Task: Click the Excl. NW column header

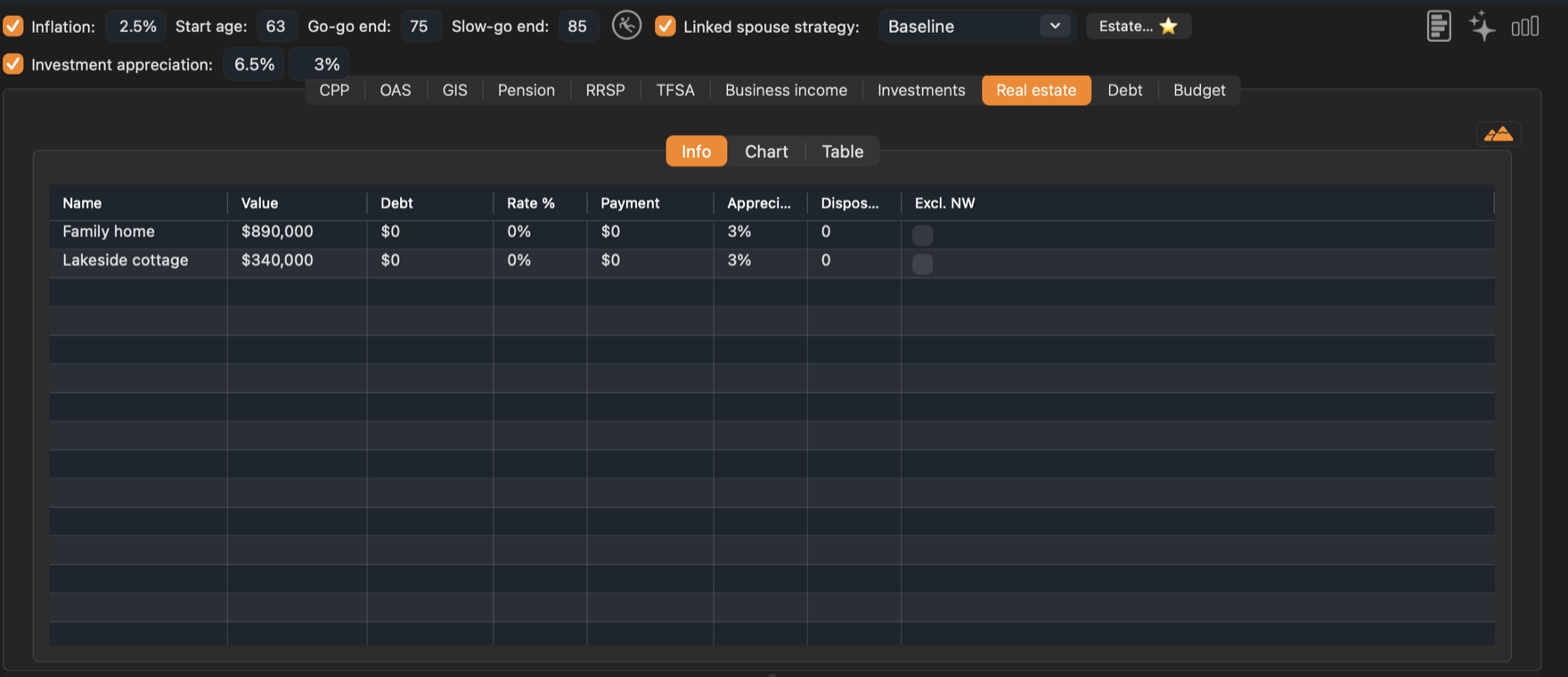Action: coord(1197,203)
